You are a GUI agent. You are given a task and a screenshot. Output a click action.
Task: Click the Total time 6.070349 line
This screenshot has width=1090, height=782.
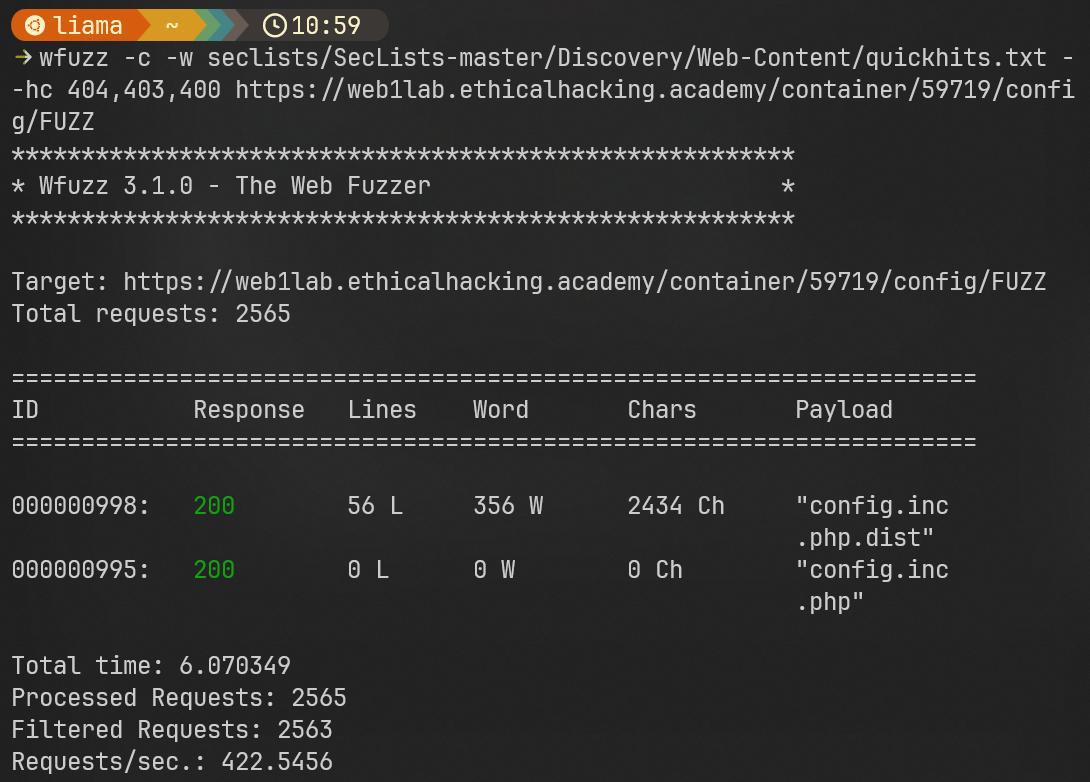[151, 666]
